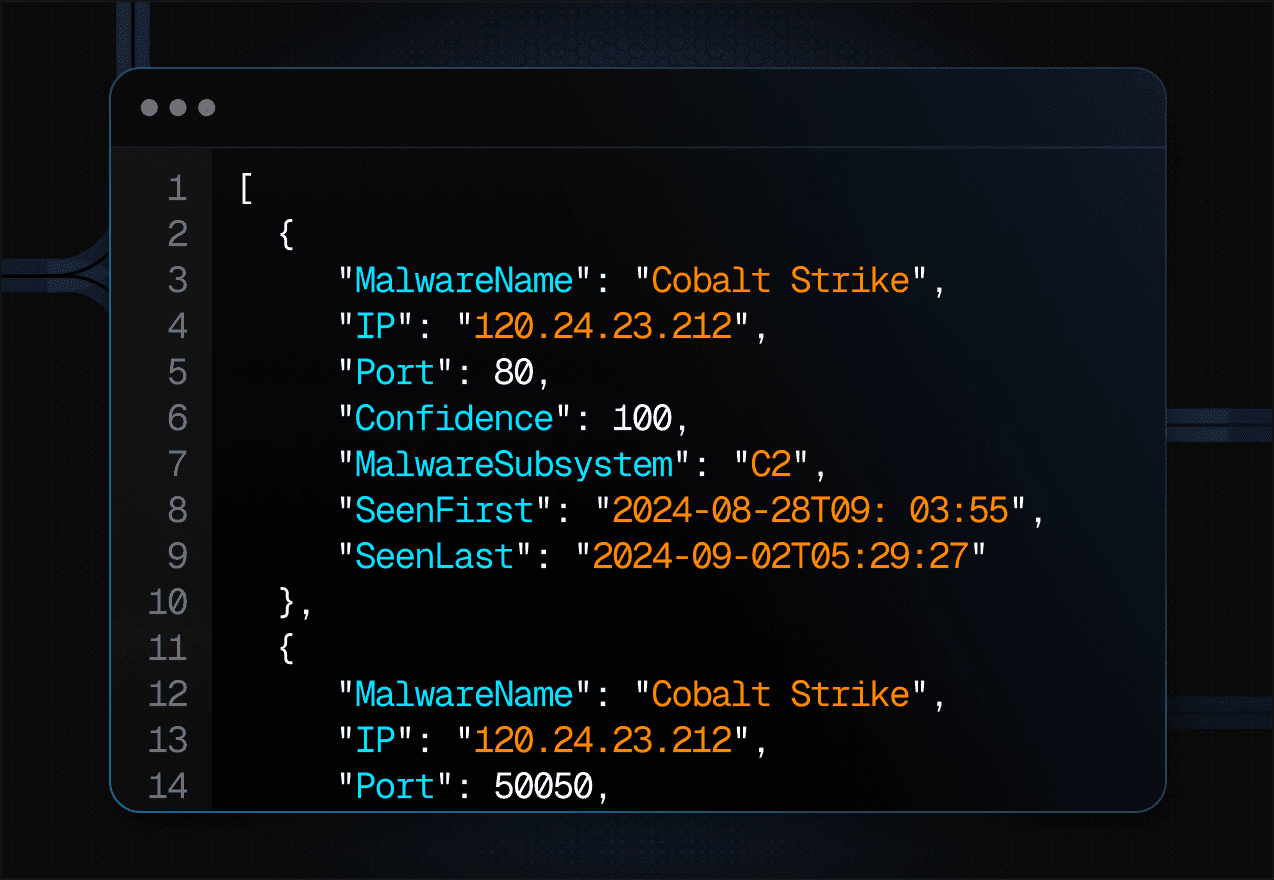Click the leftmost window control dot
1274x880 pixels.
pos(149,108)
